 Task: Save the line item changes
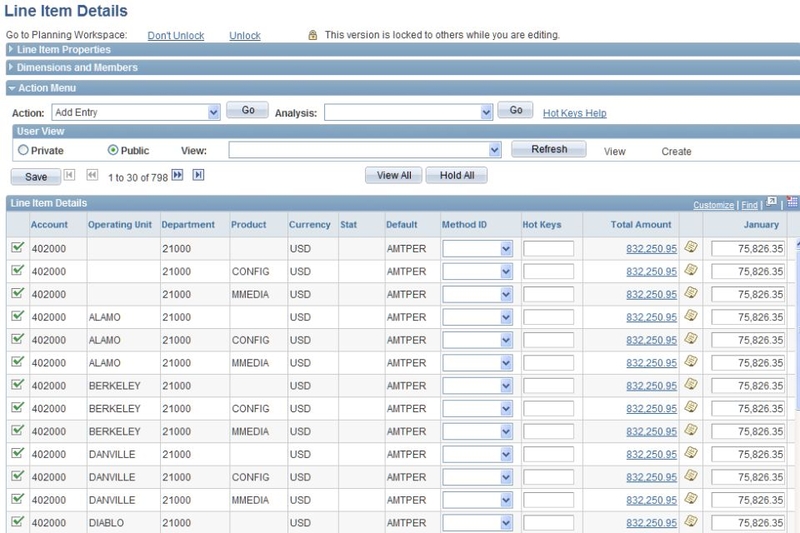36,176
